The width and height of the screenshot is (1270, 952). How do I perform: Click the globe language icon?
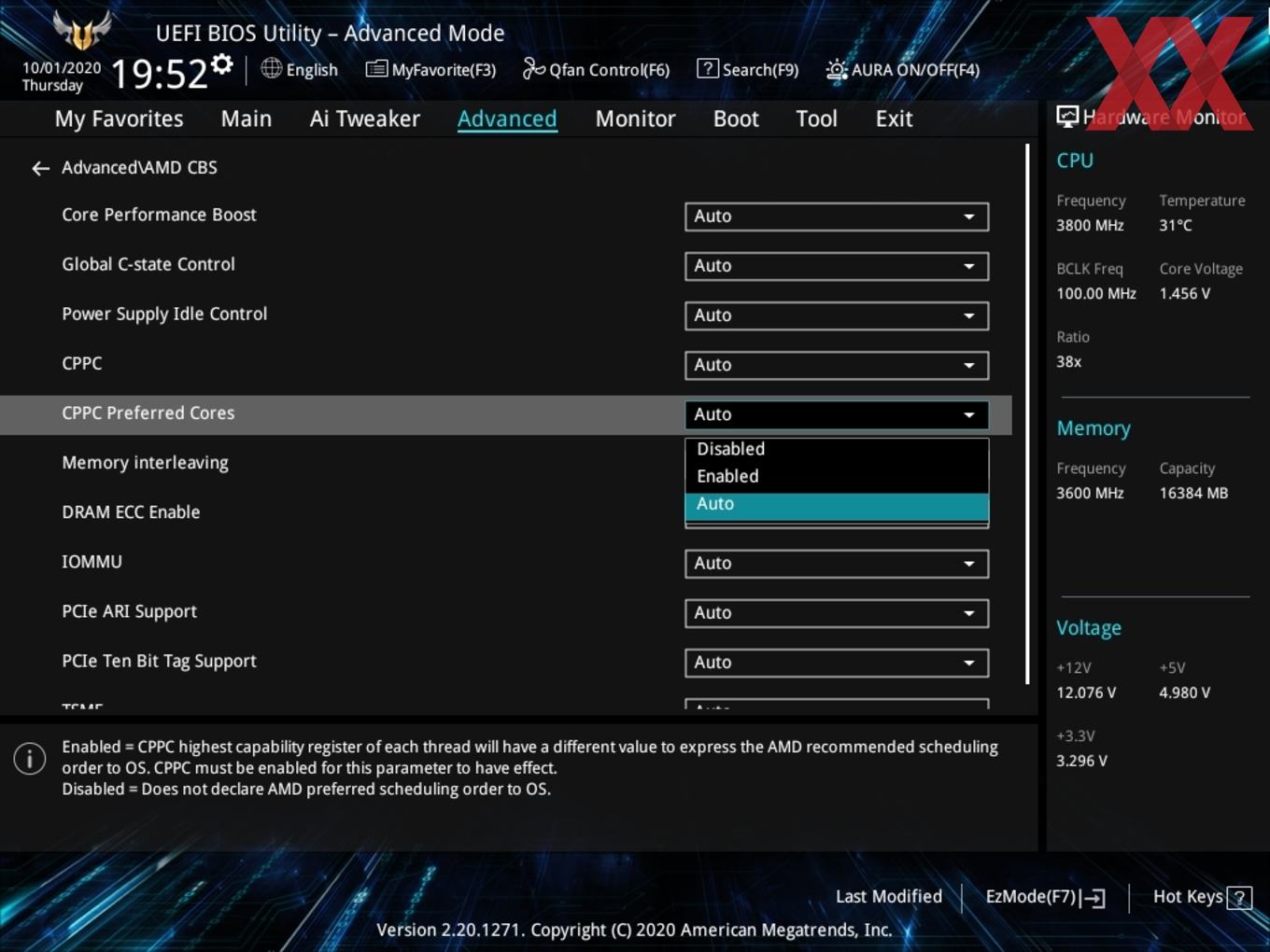(271, 68)
